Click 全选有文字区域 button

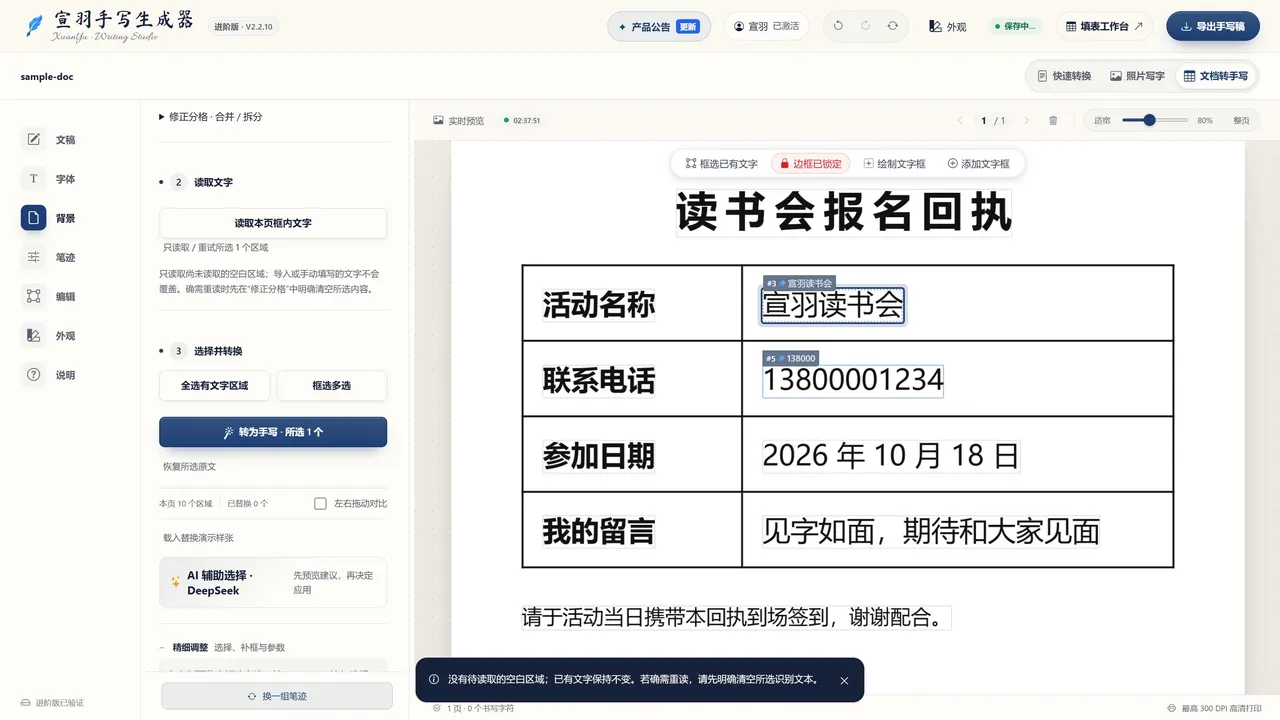(214, 385)
